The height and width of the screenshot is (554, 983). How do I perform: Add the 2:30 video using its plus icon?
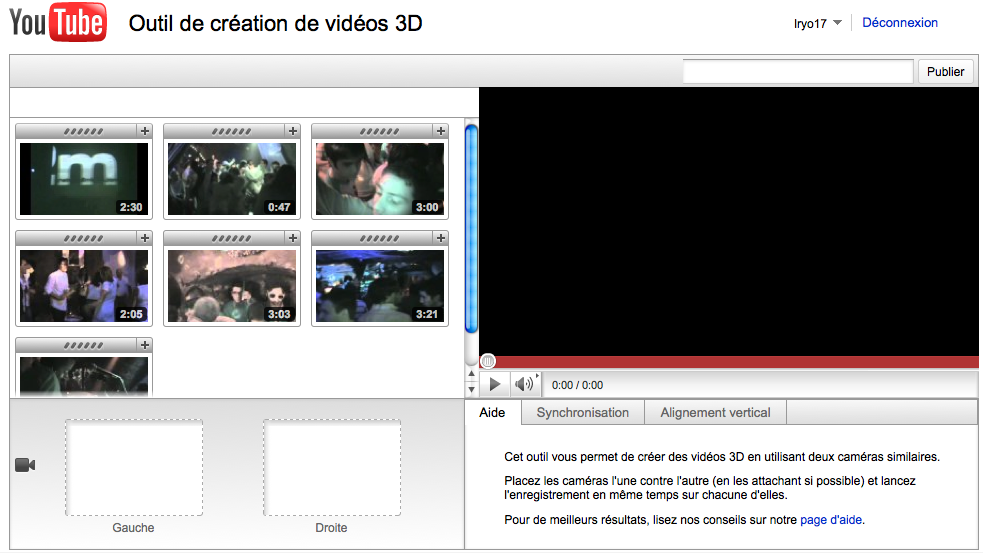(x=144, y=131)
